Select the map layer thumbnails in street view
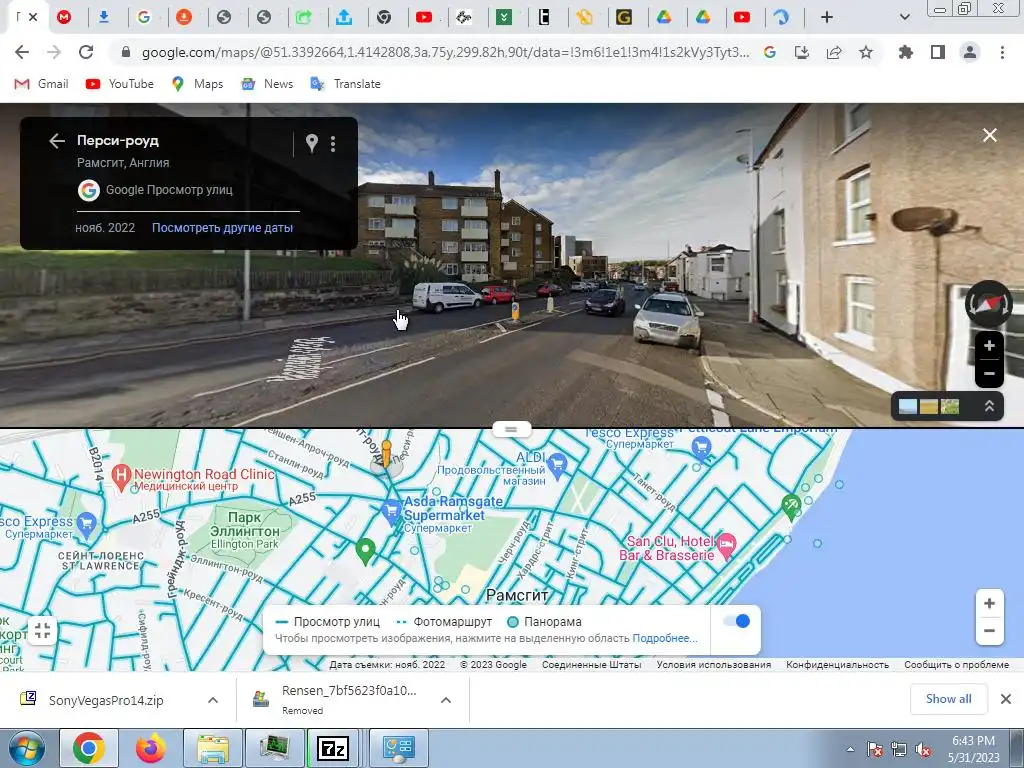The width and height of the screenshot is (1024, 768). 929,406
